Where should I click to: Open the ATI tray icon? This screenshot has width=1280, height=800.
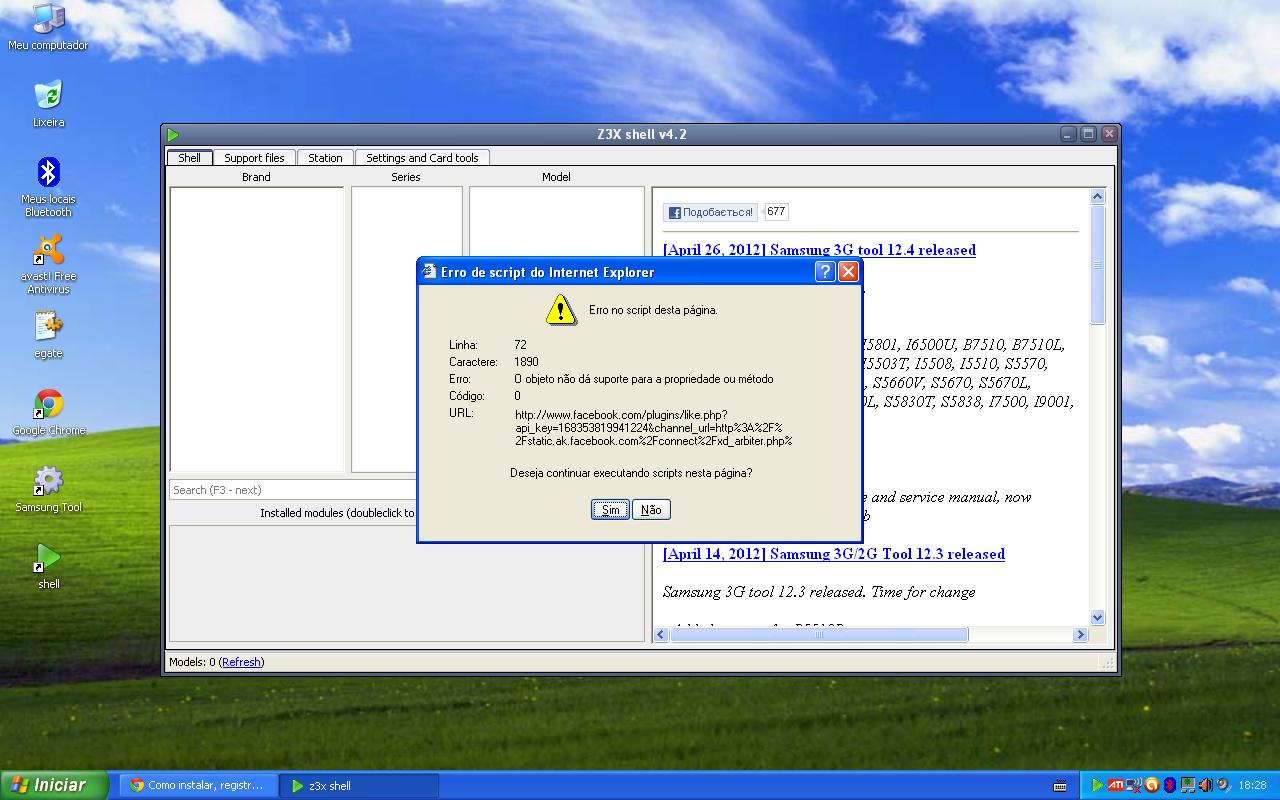pos(1115,786)
